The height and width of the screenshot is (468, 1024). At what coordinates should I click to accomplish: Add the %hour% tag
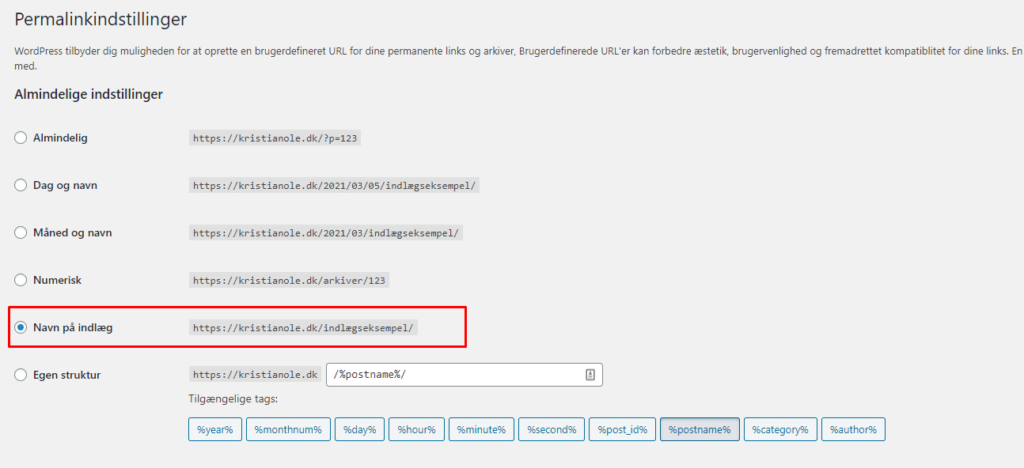417,429
